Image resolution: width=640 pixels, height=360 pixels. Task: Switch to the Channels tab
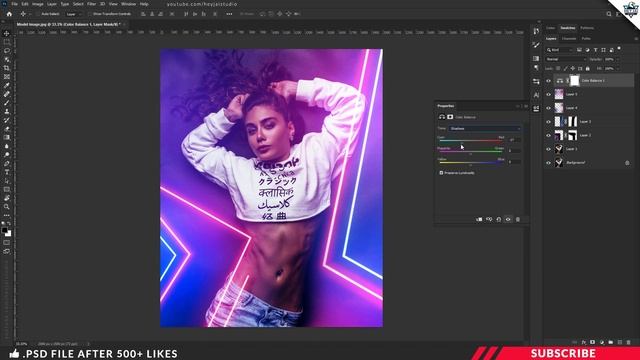click(x=569, y=39)
